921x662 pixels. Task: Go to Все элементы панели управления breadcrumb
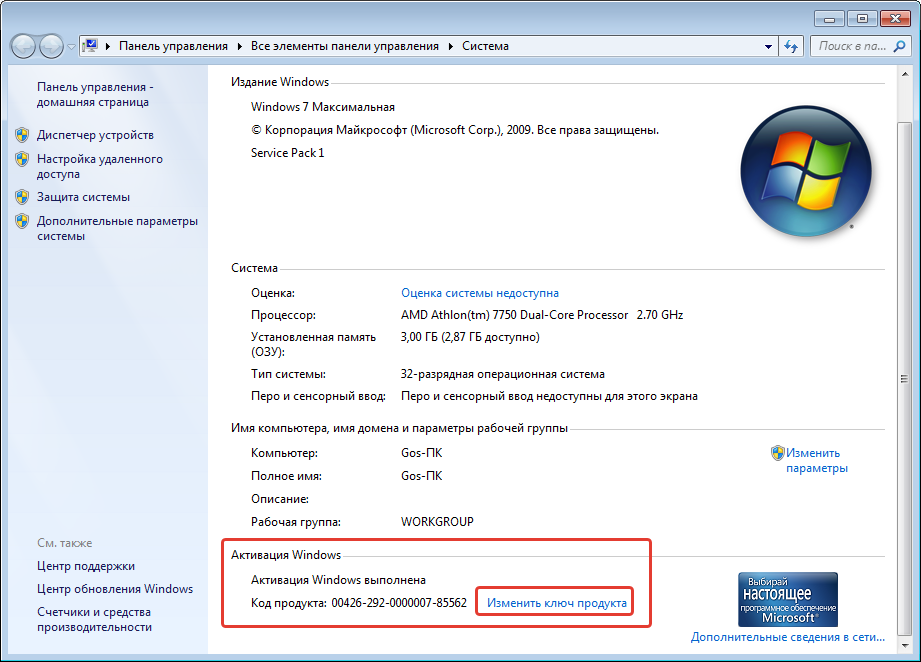click(345, 46)
